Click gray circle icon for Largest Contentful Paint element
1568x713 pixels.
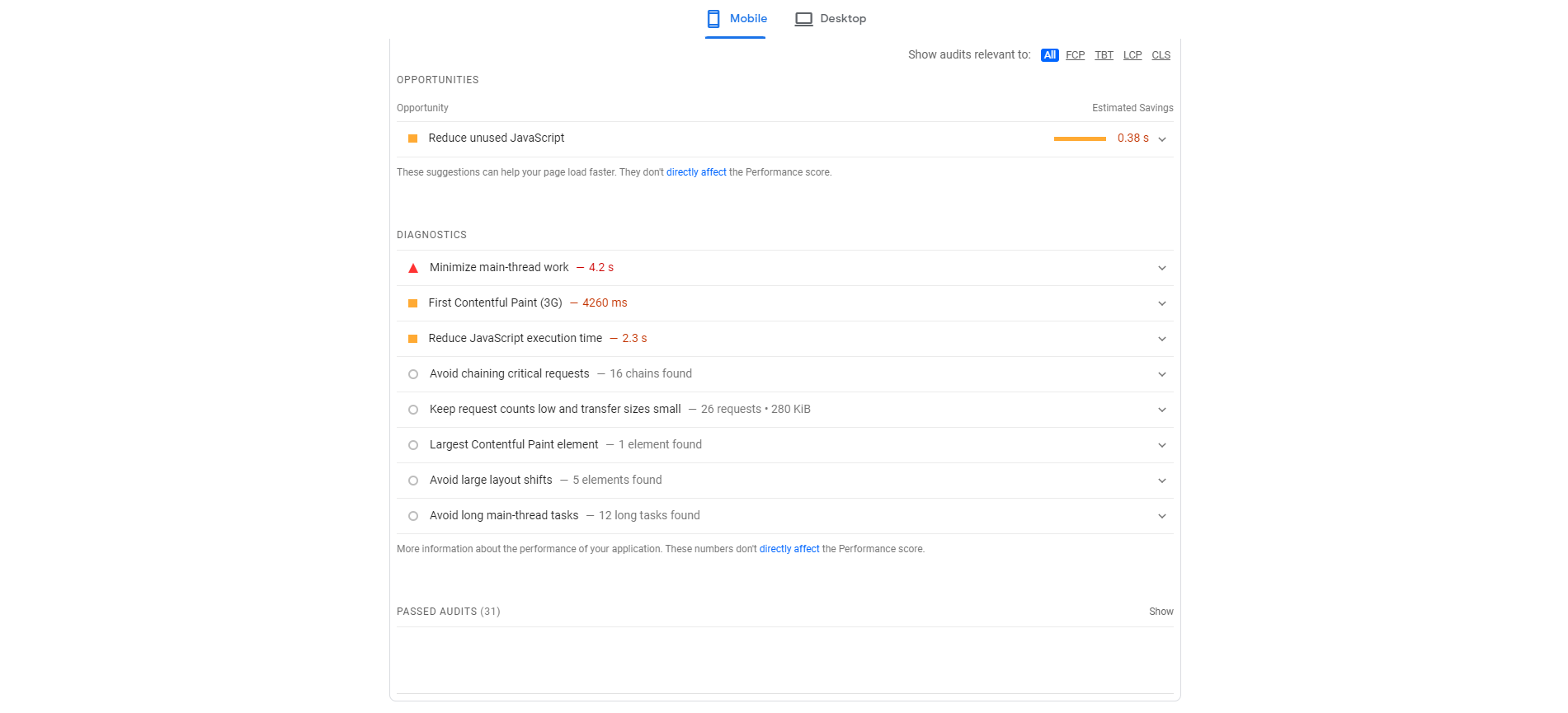point(413,445)
